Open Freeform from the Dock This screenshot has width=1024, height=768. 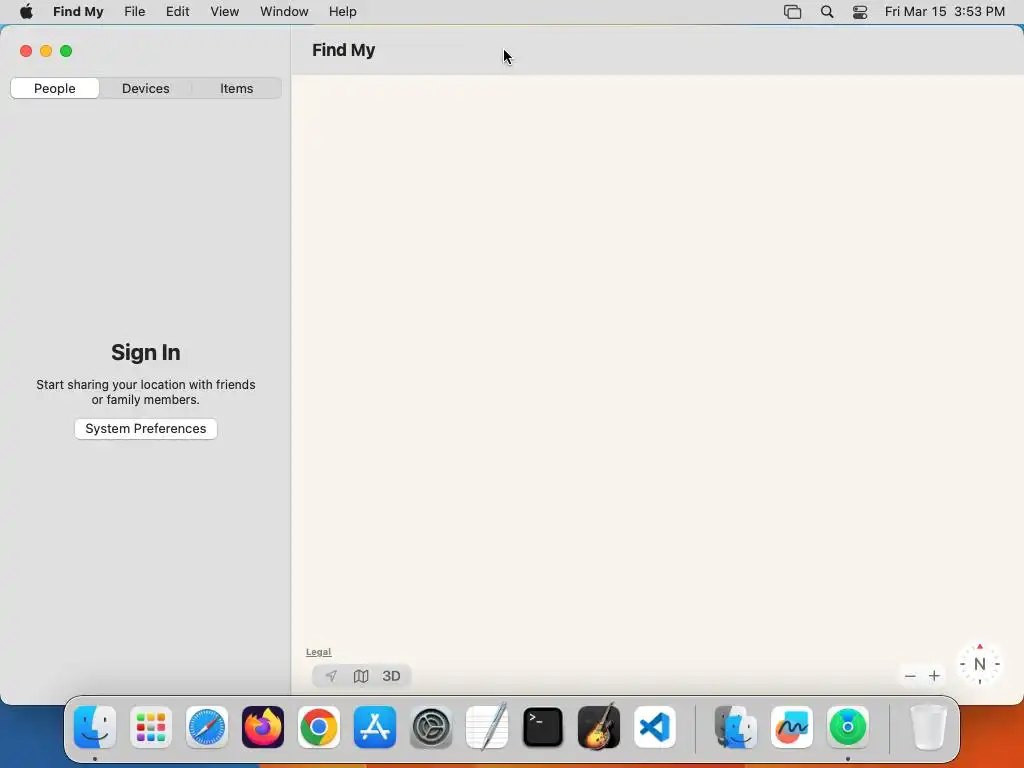792,727
